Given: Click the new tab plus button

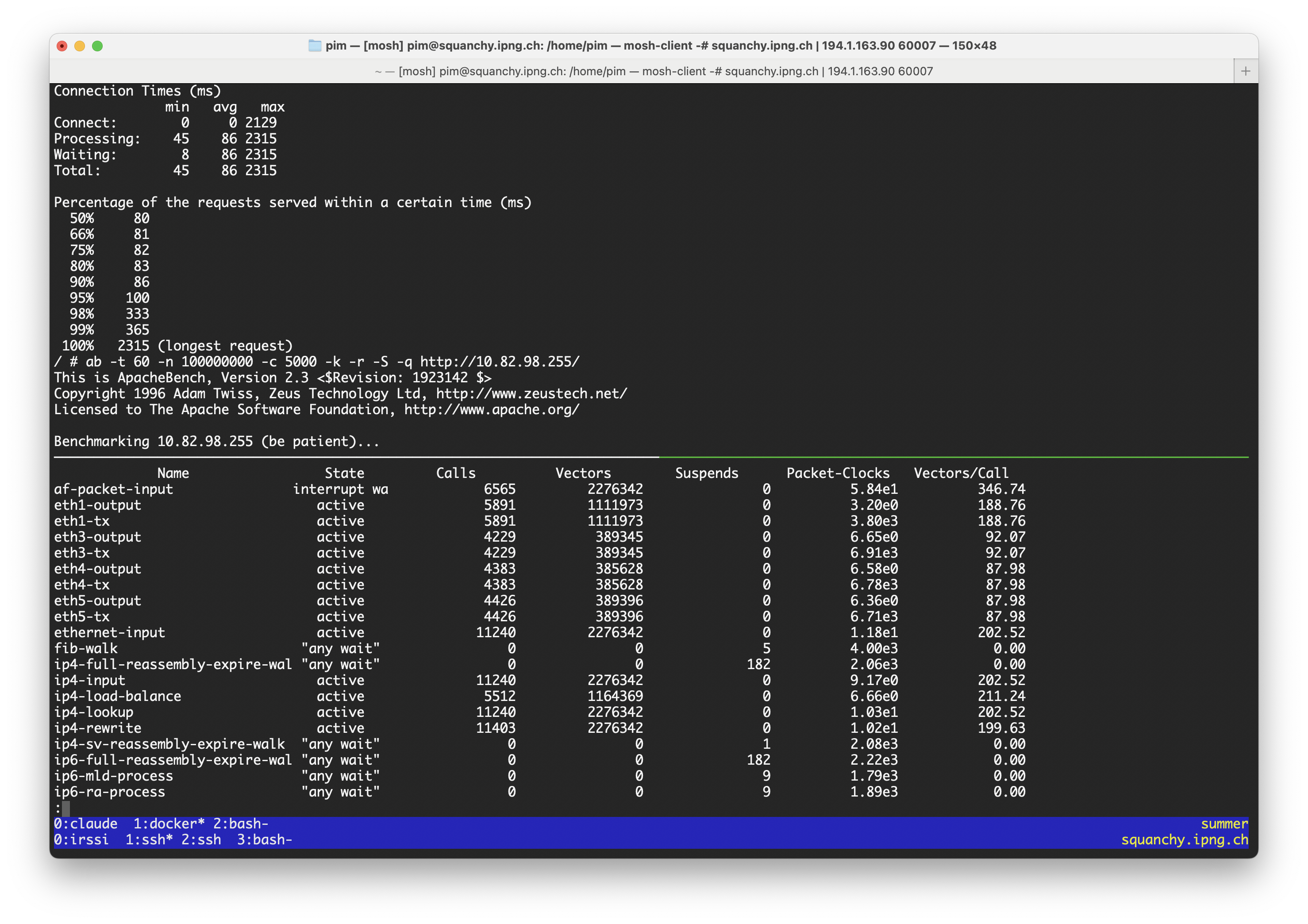Looking at the screenshot, I should [1245, 71].
